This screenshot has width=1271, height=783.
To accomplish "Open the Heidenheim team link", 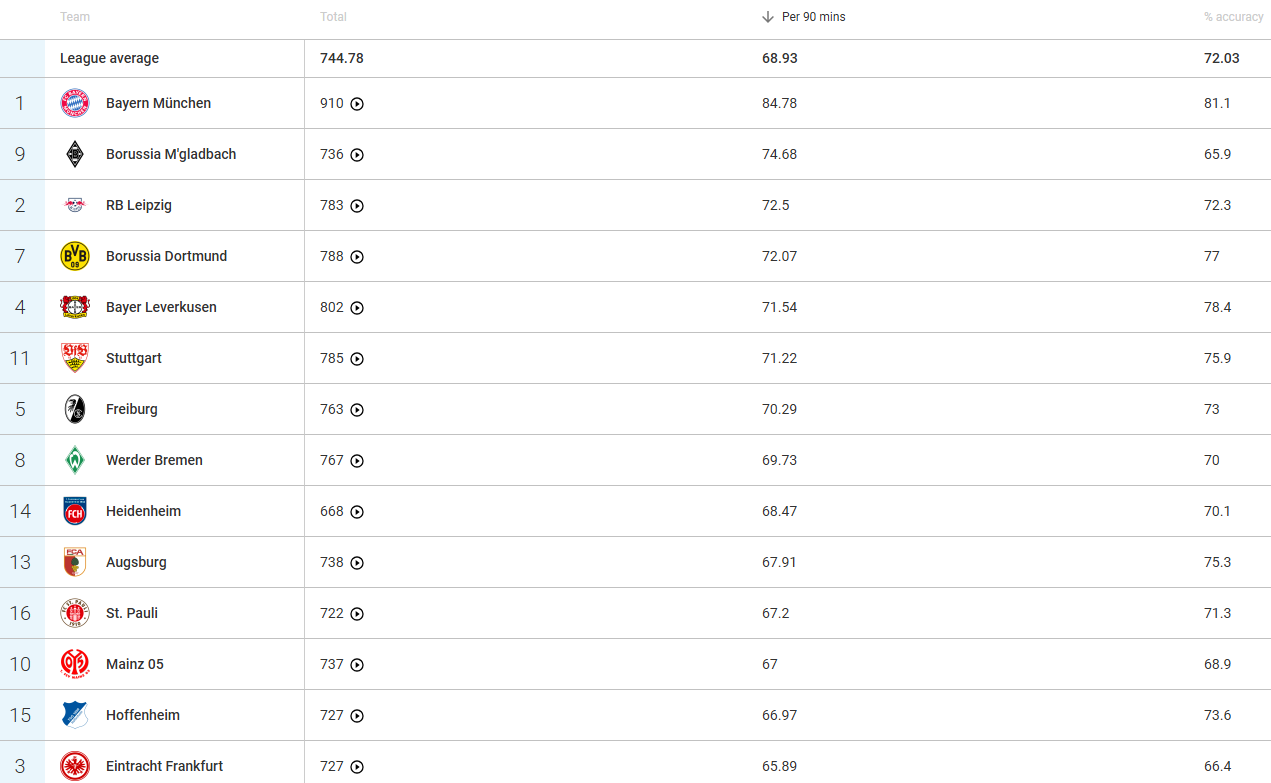I will click(x=143, y=511).
